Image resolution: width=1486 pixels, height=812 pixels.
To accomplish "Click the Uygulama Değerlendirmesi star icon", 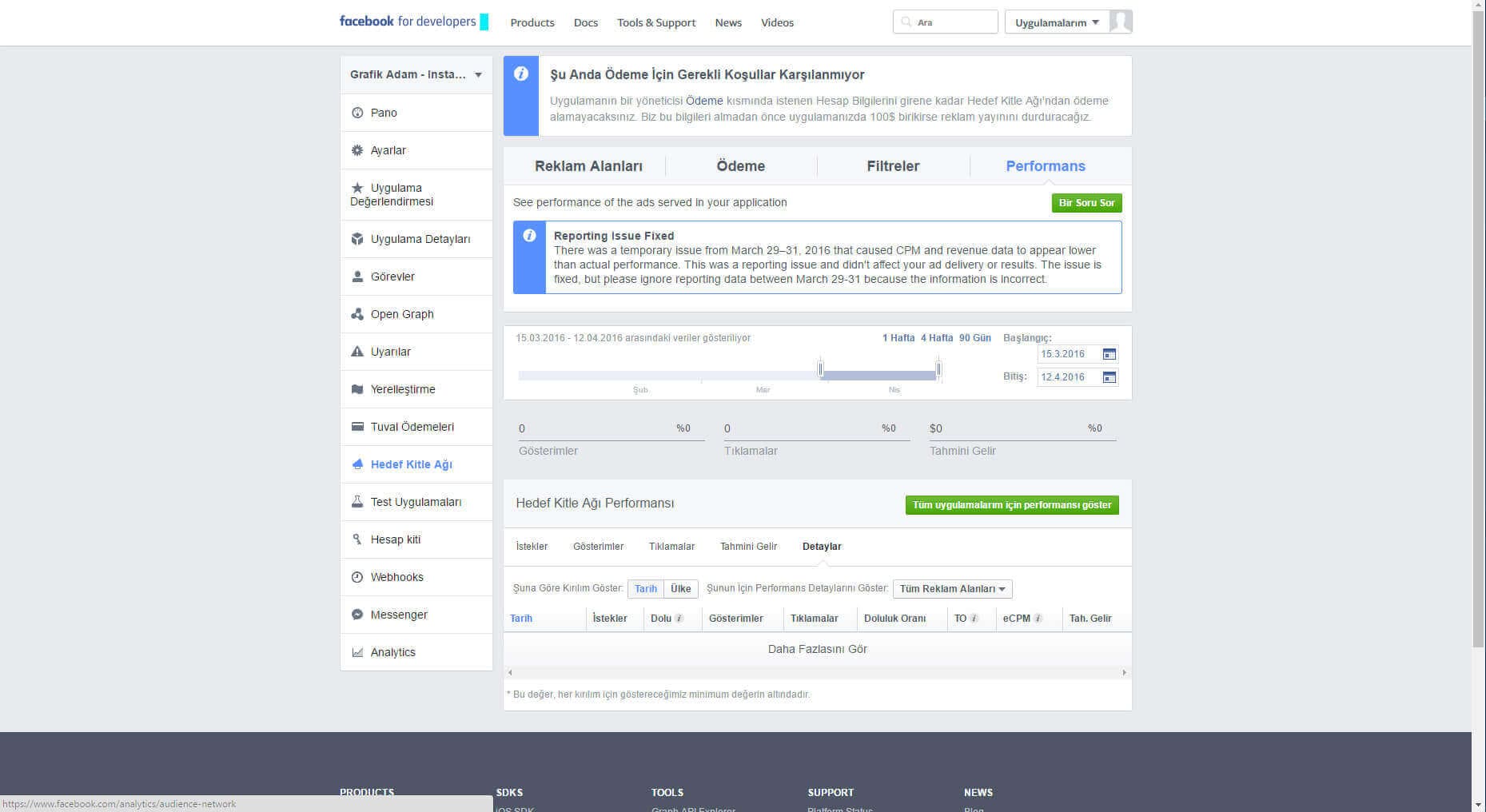I will (x=357, y=188).
